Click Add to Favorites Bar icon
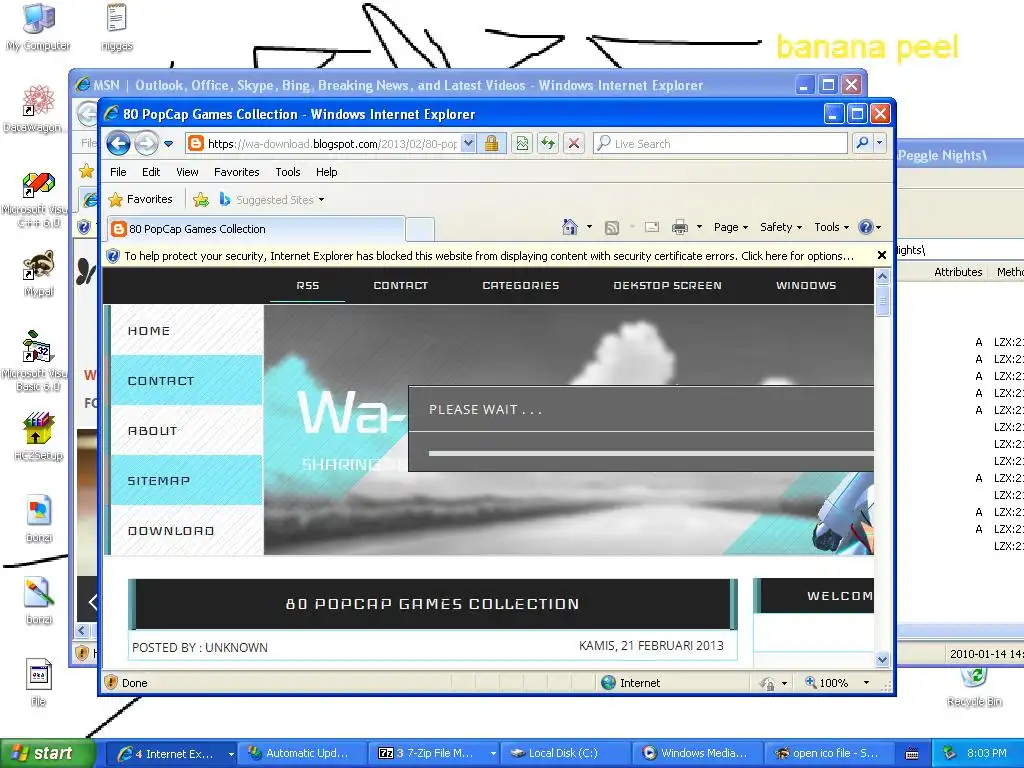Screen dimensions: 1024x768 pyautogui.click(x=201, y=200)
